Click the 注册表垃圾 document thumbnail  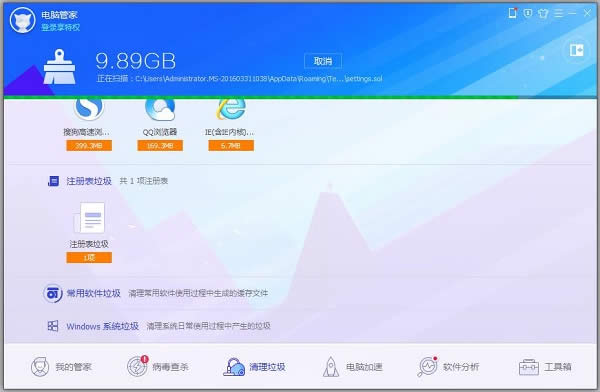(89, 218)
